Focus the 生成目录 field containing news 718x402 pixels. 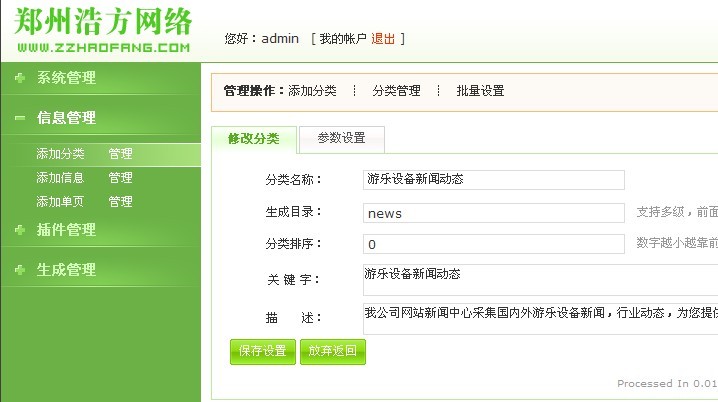(x=494, y=213)
